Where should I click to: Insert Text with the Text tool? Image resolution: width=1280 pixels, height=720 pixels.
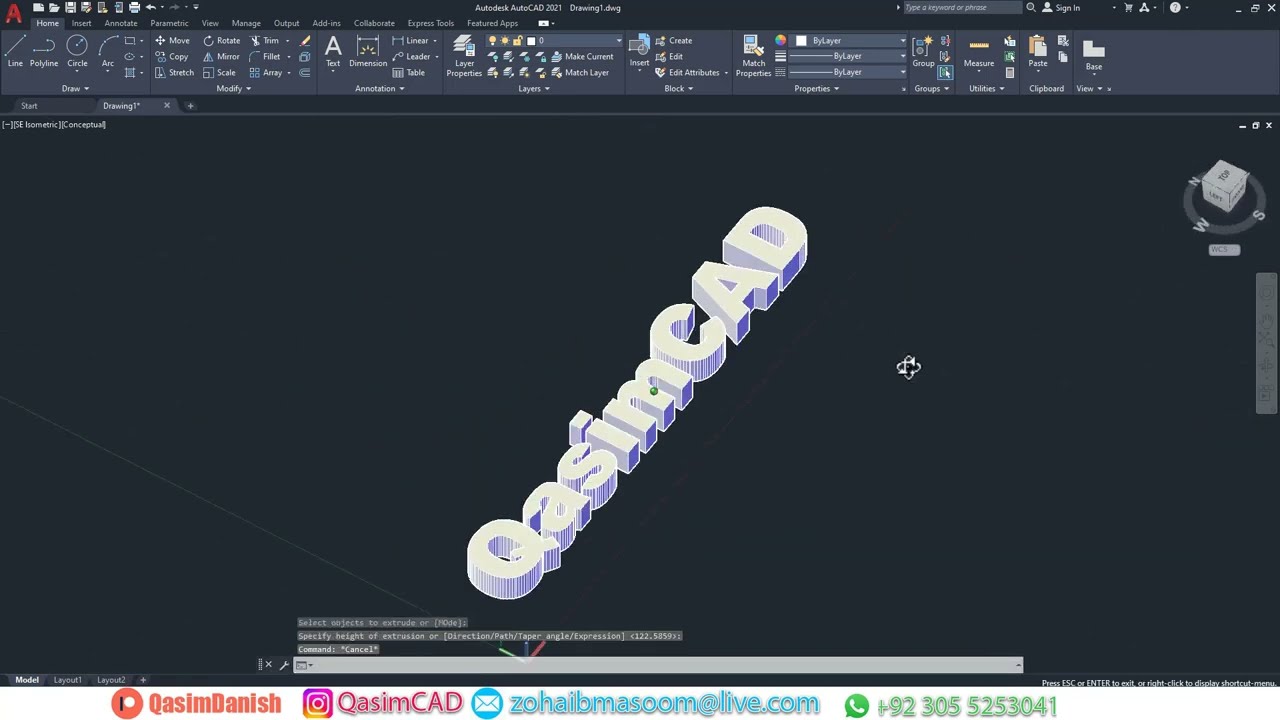(x=333, y=52)
